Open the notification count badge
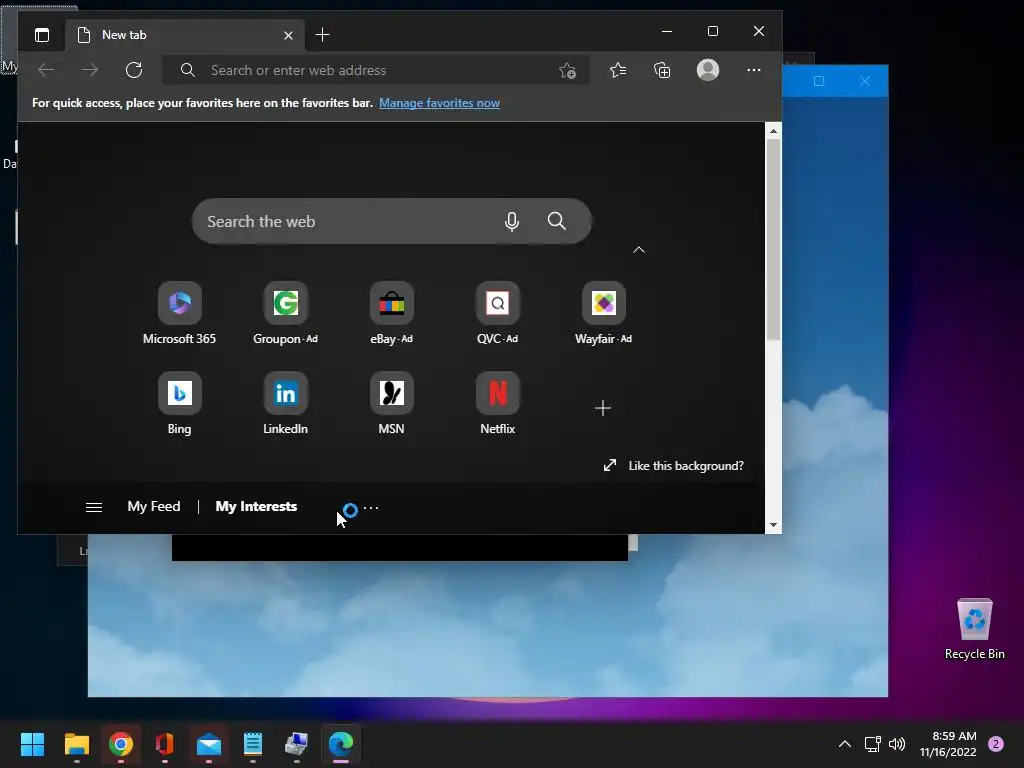 click(996, 744)
